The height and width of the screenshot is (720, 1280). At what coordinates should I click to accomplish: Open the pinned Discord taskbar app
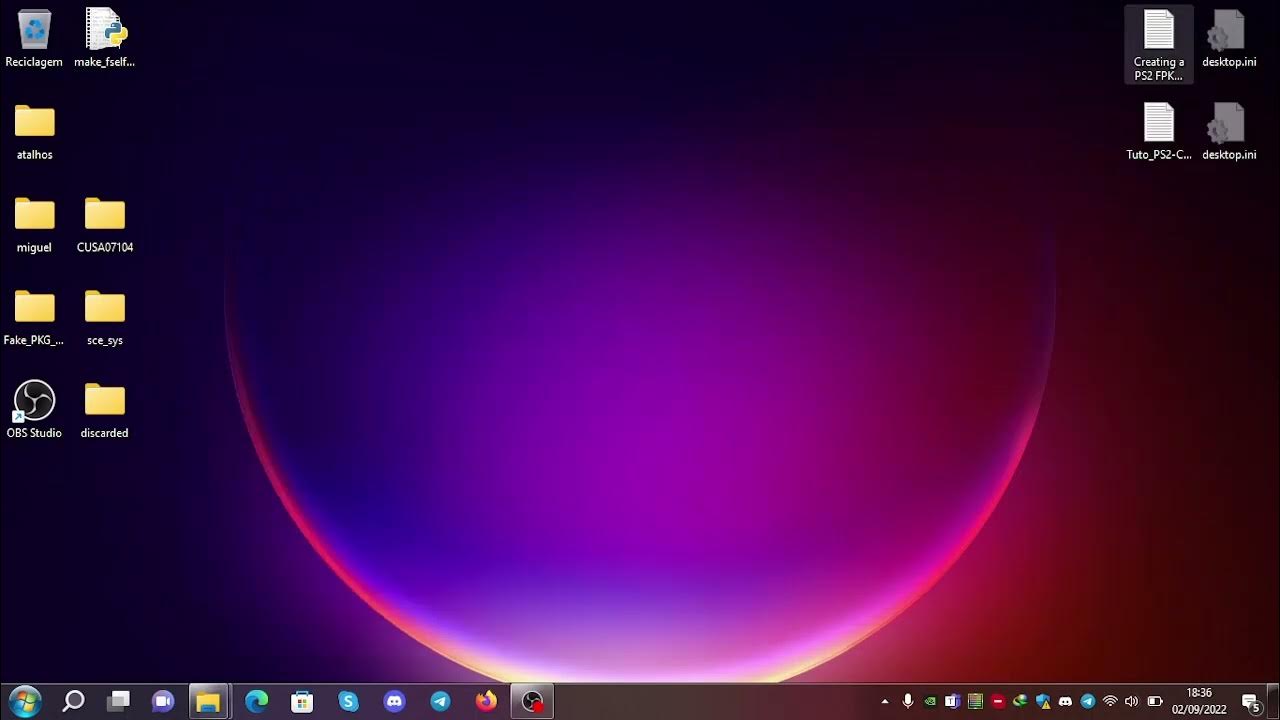(394, 702)
